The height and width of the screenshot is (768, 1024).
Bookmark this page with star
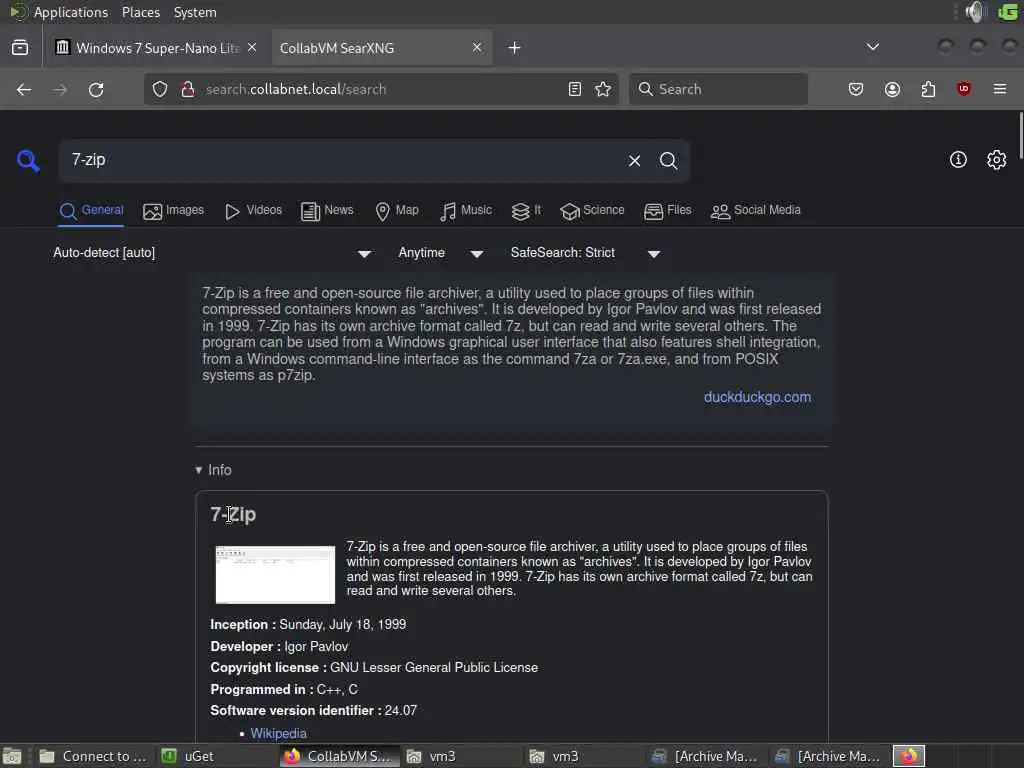pyautogui.click(x=603, y=89)
